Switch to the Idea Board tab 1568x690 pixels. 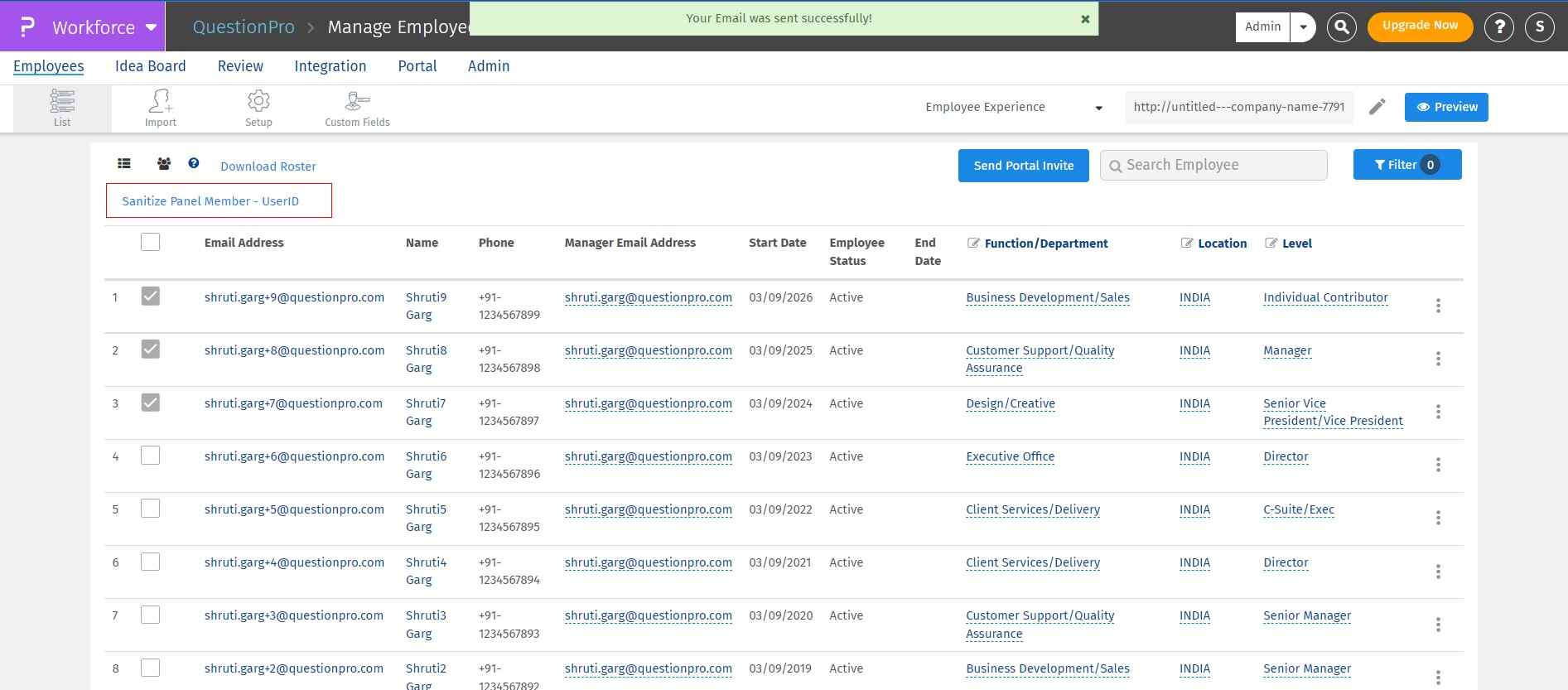[150, 66]
